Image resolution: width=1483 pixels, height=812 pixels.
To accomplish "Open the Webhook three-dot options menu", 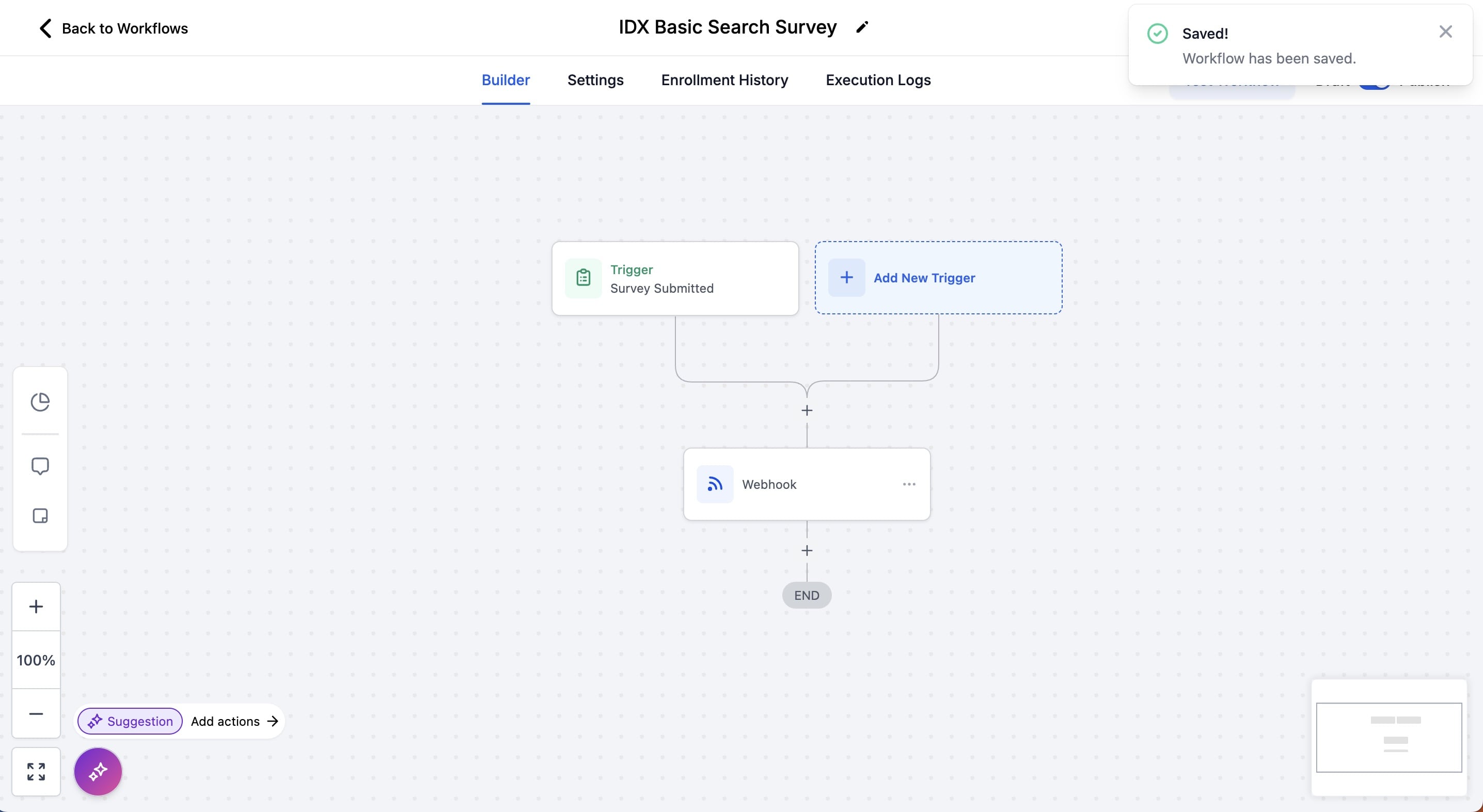I will pos(908,484).
